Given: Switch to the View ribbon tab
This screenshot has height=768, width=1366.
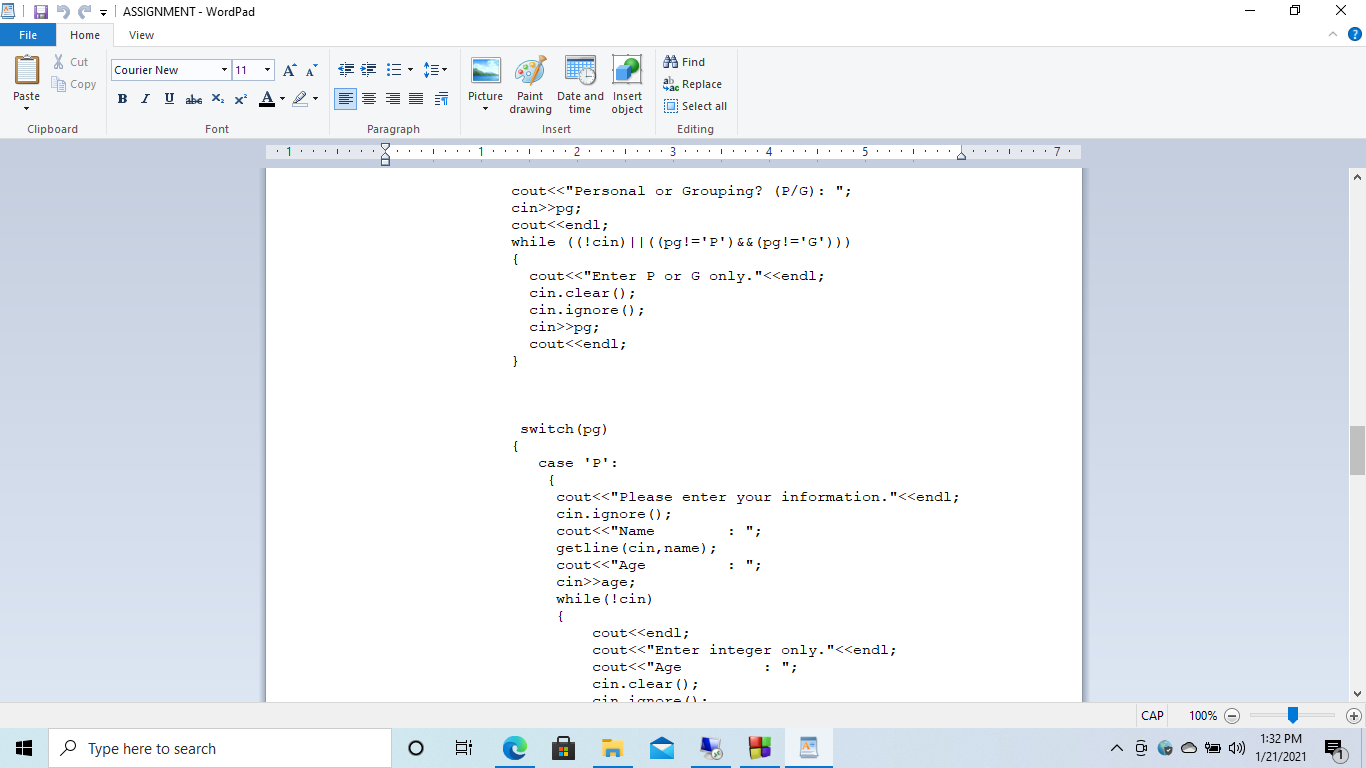Looking at the screenshot, I should pos(142,35).
